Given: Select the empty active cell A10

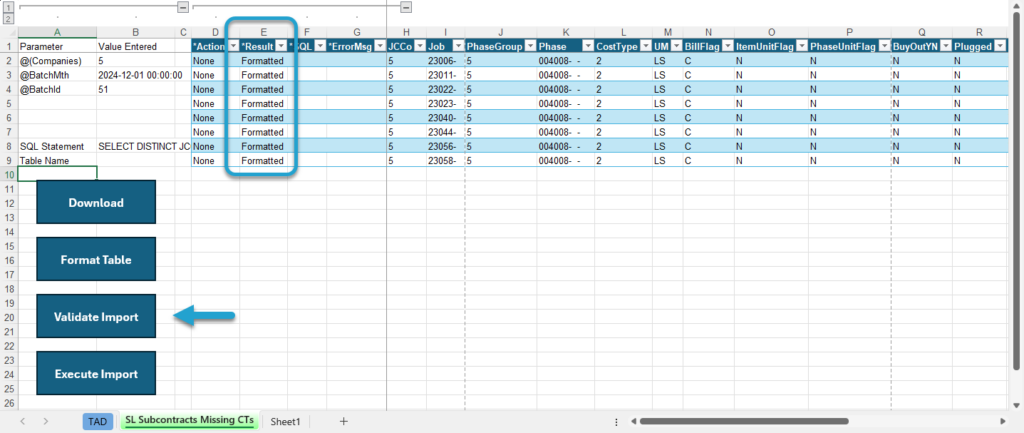Looking at the screenshot, I should 57,174.
